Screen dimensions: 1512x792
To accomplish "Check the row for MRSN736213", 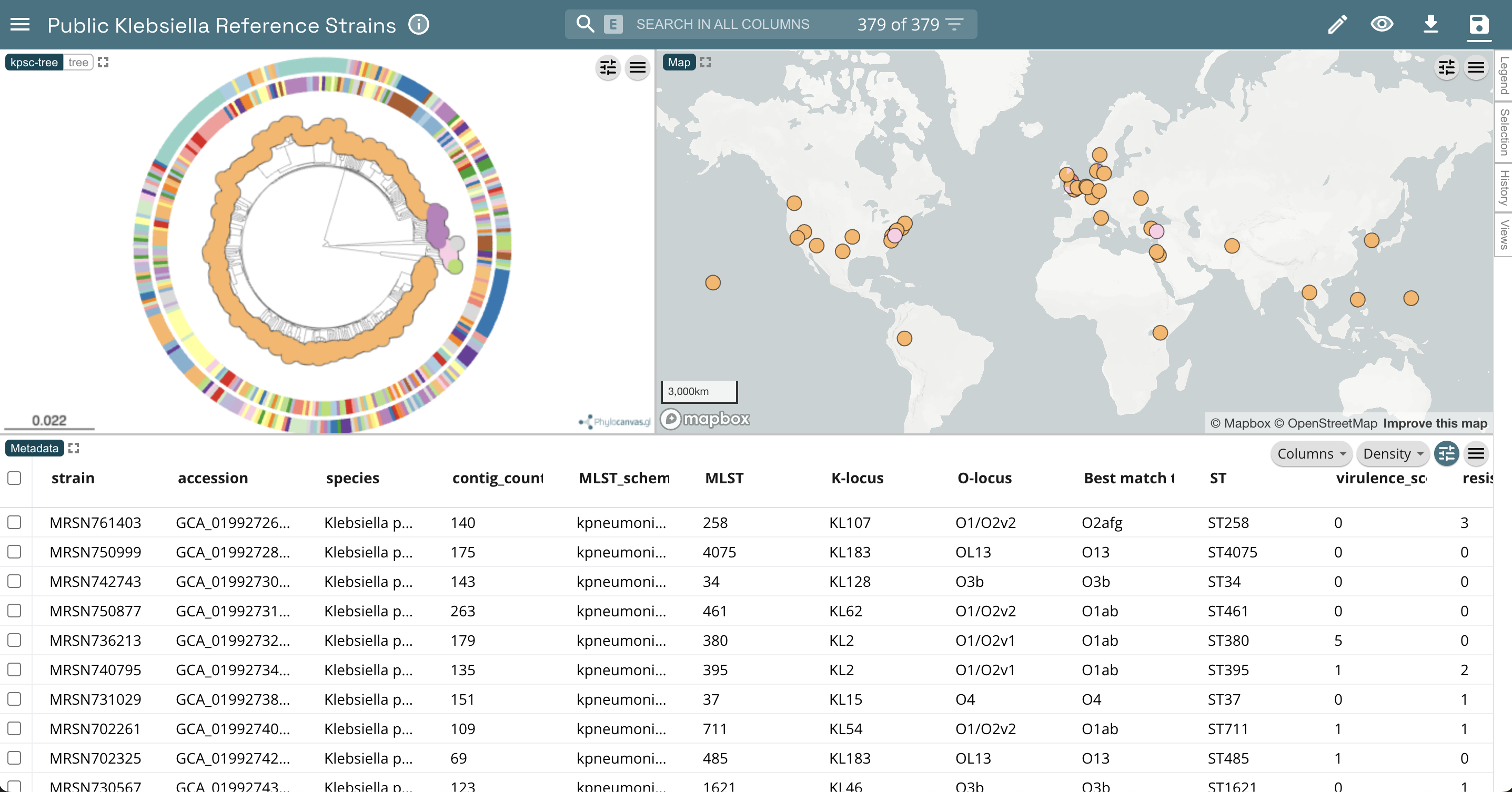I will pos(15,640).
